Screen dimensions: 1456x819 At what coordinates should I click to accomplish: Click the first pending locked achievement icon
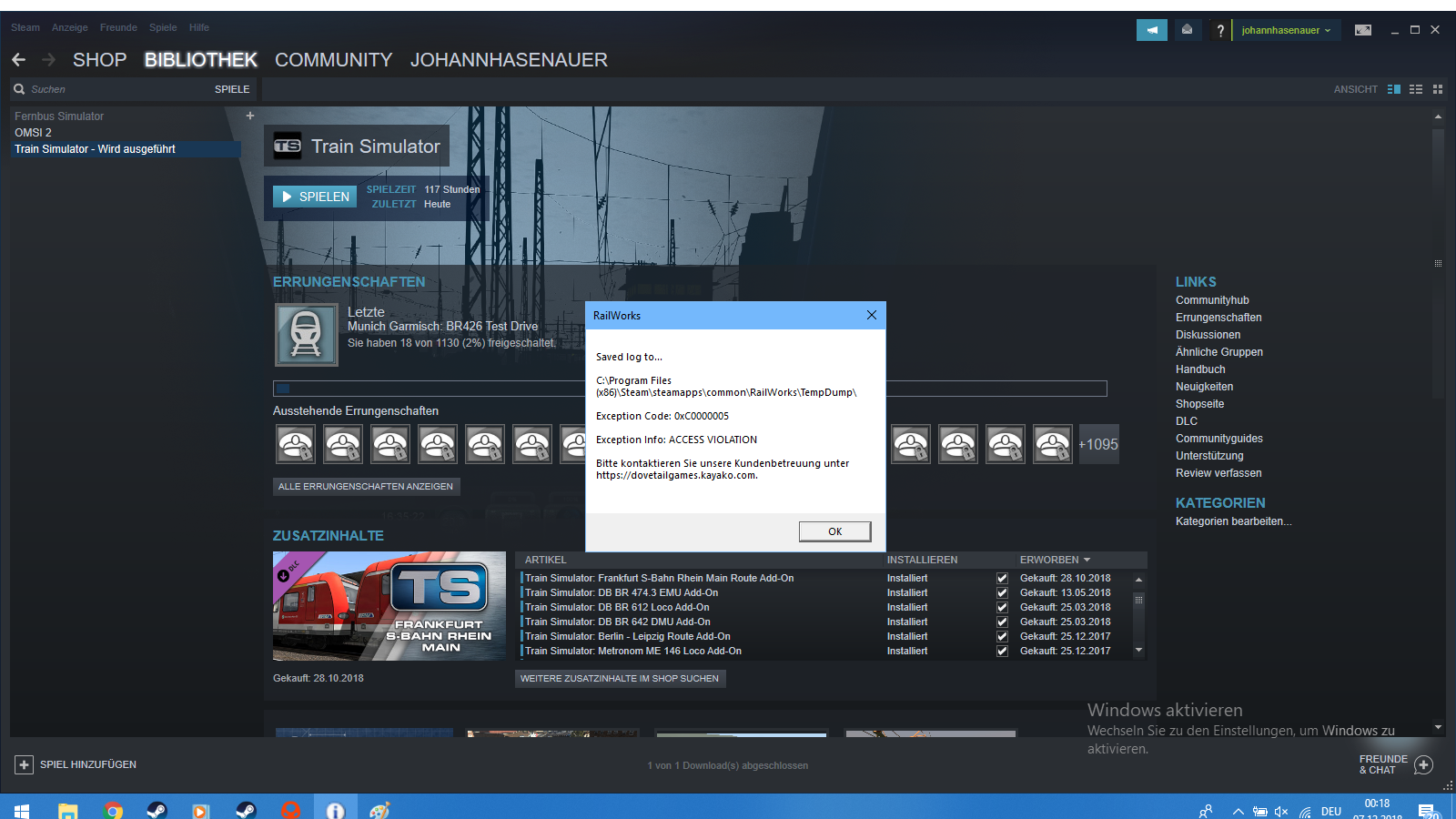[x=296, y=444]
